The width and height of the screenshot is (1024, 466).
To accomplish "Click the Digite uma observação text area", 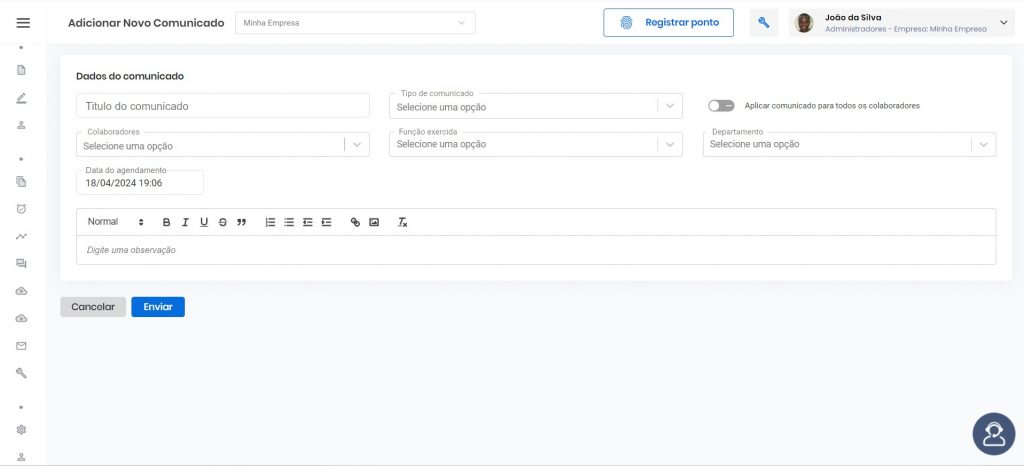I will [536, 250].
